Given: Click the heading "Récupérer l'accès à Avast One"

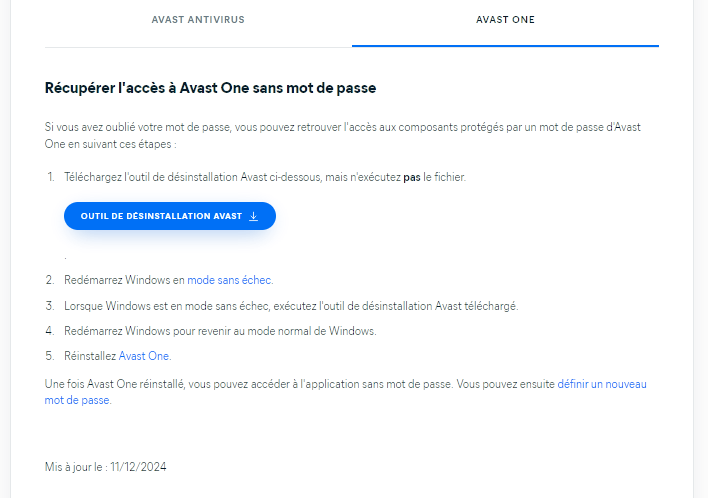Looking at the screenshot, I should 210,88.
